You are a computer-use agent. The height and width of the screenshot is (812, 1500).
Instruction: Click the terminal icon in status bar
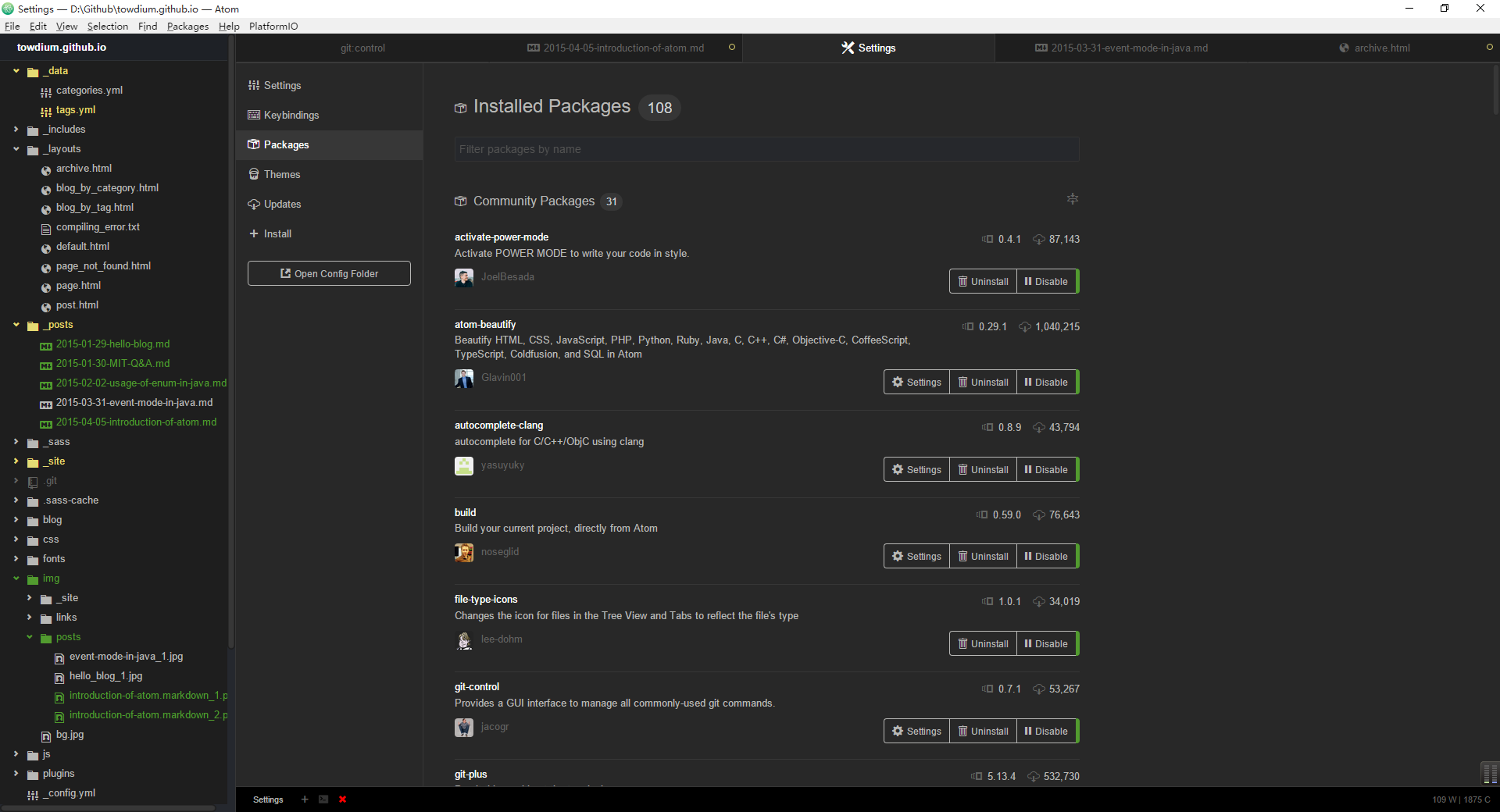[x=323, y=800]
